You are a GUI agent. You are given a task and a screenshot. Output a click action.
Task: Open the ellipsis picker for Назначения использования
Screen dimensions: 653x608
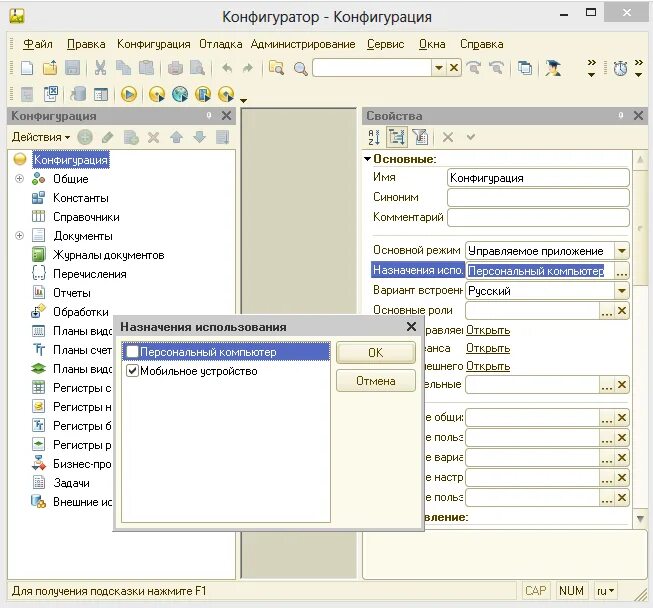pos(621,271)
